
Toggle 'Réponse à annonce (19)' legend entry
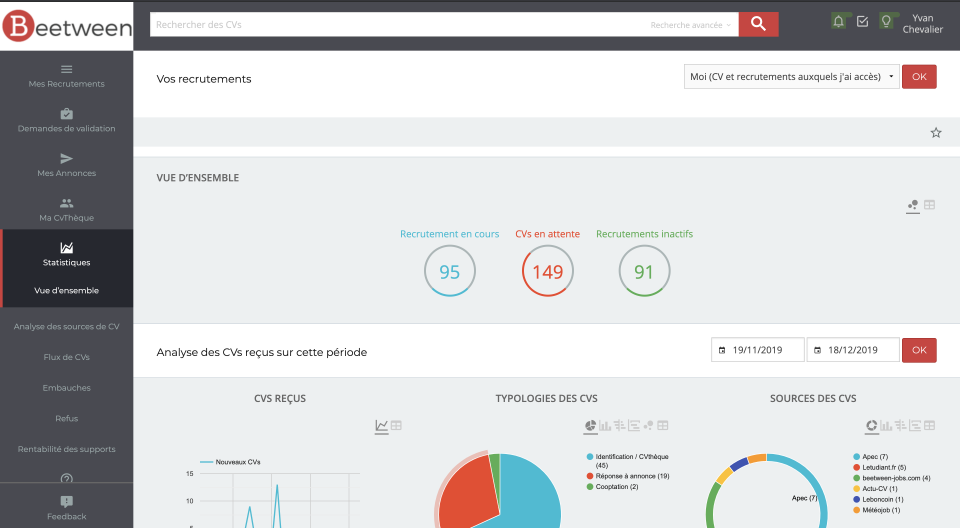[x=628, y=476]
